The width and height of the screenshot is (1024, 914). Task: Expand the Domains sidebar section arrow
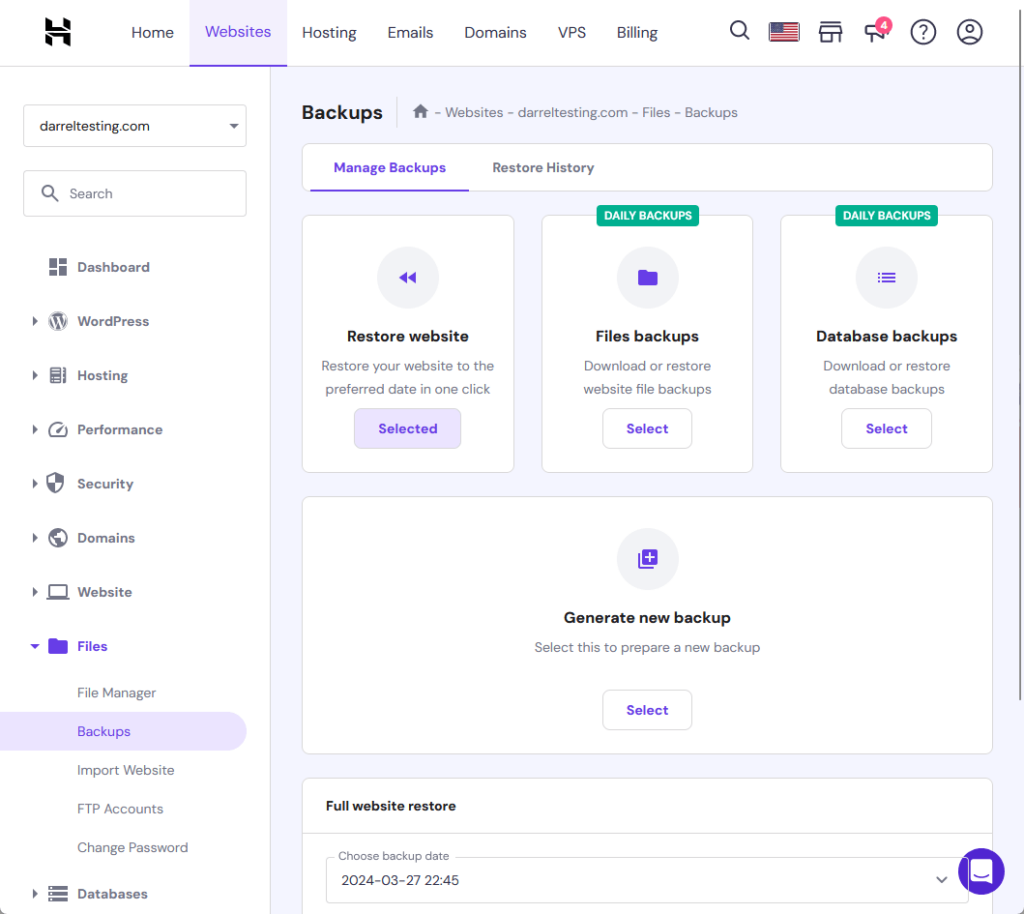35,538
